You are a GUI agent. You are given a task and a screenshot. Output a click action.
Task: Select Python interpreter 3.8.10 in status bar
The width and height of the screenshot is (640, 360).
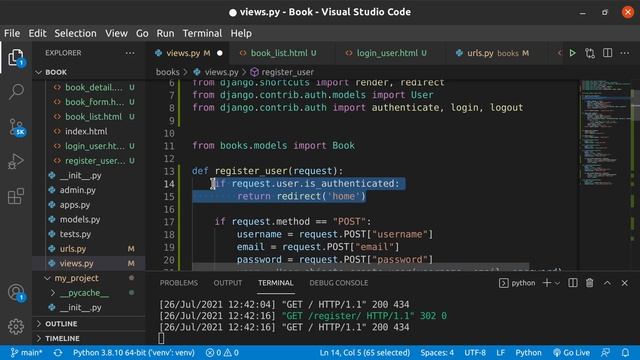point(134,353)
